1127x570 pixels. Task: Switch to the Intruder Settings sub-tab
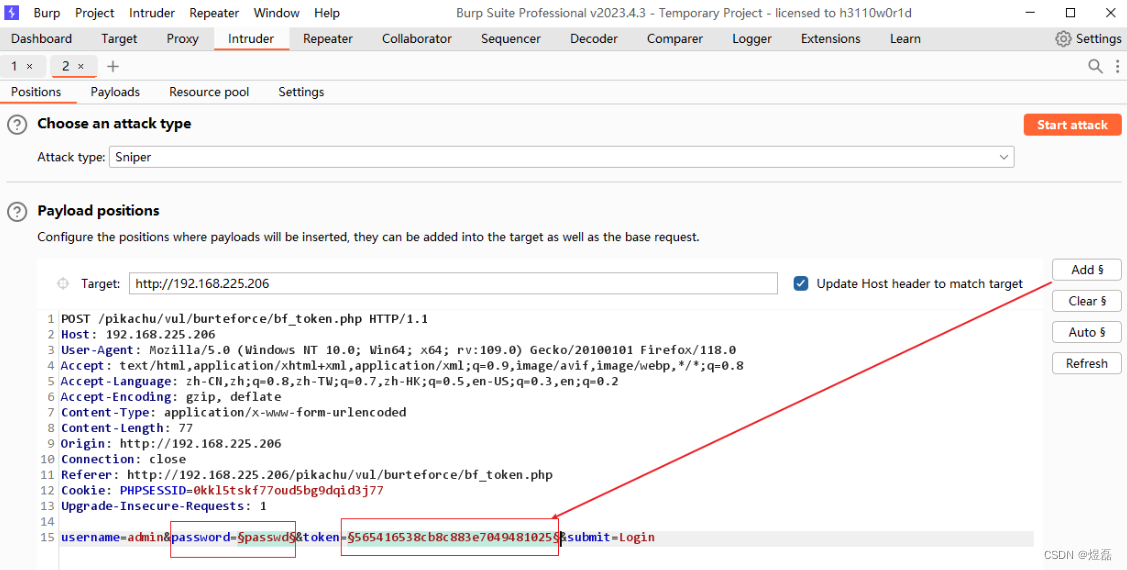click(301, 92)
